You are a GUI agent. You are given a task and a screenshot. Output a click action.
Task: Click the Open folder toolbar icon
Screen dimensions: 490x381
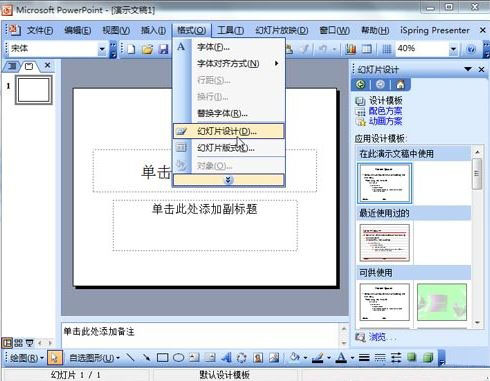point(147,49)
